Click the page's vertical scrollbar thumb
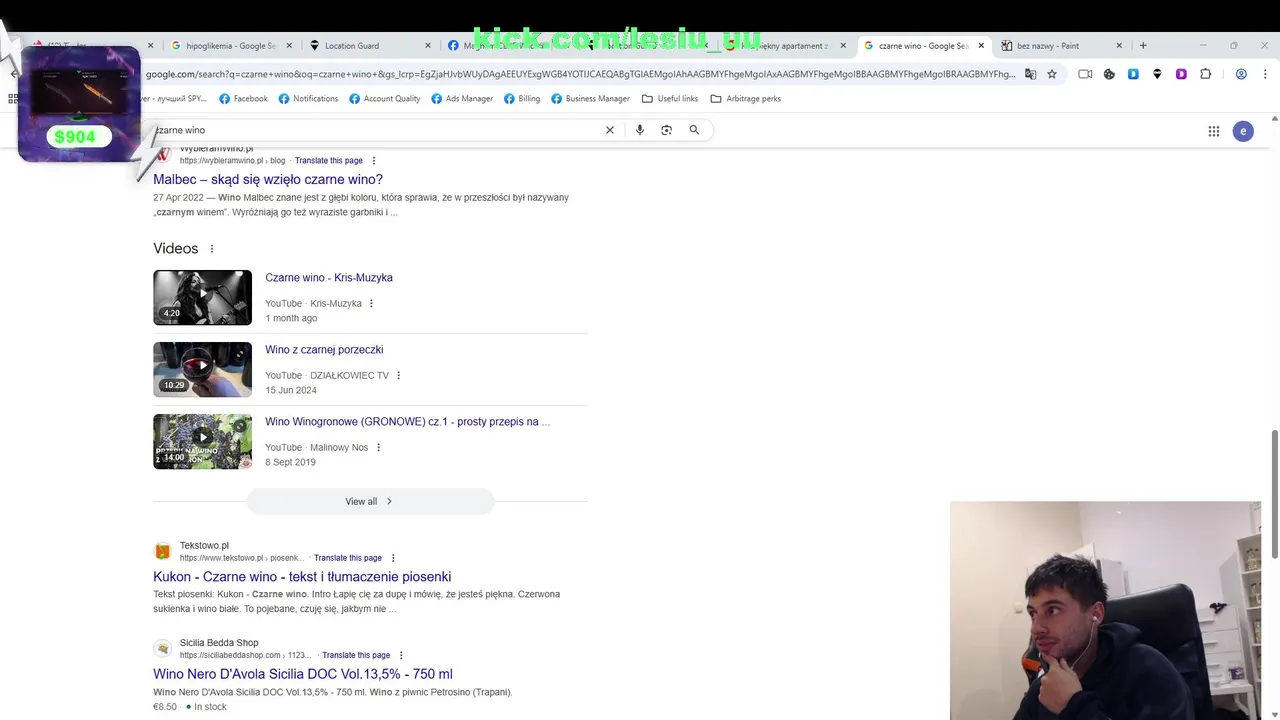This screenshot has height=720, width=1280. (1275, 495)
